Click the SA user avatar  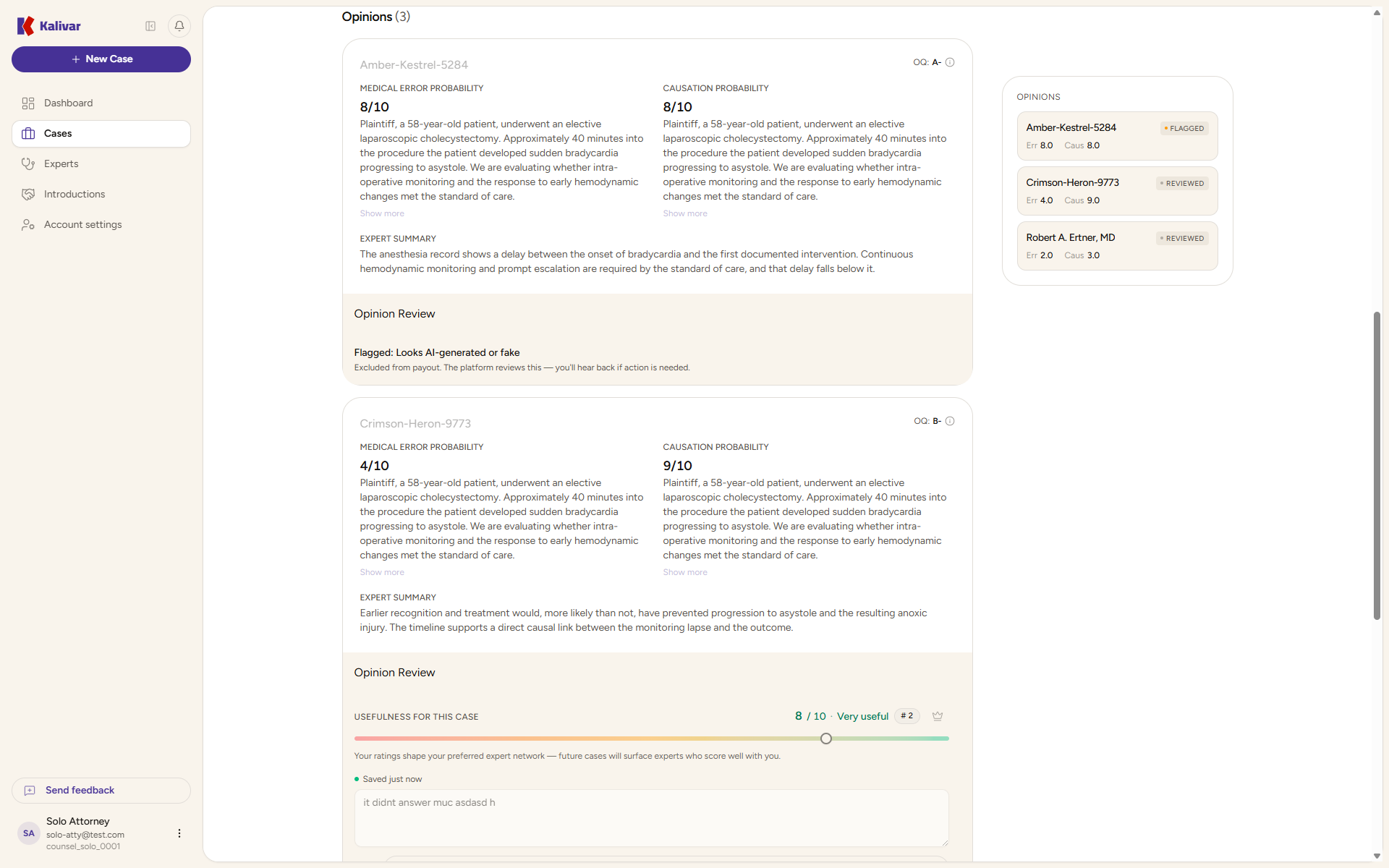click(29, 833)
